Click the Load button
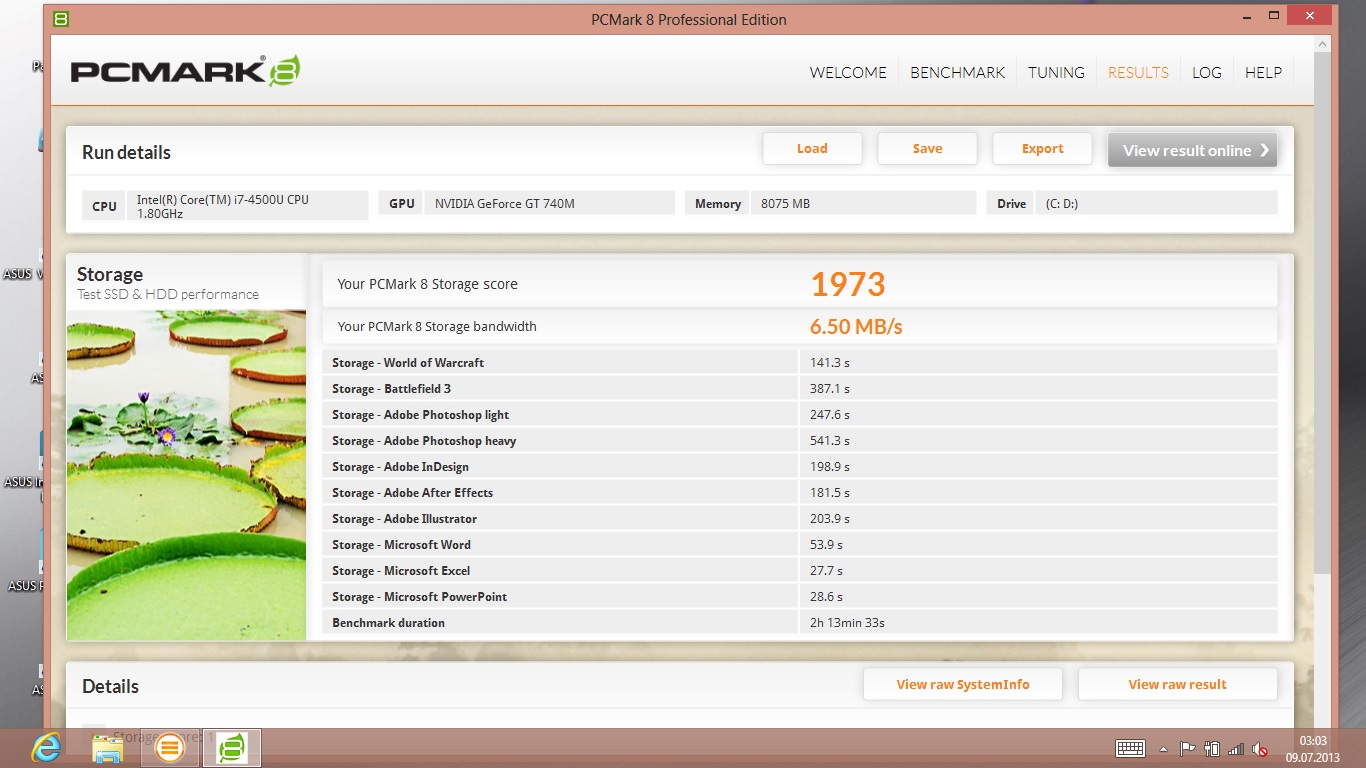1366x768 pixels. pos(812,148)
